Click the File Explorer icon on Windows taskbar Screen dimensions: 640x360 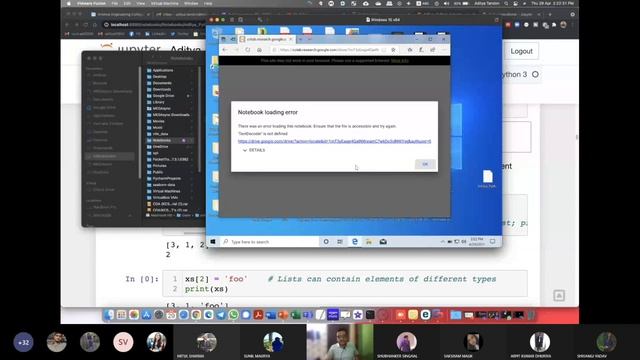pyautogui.click(x=369, y=242)
